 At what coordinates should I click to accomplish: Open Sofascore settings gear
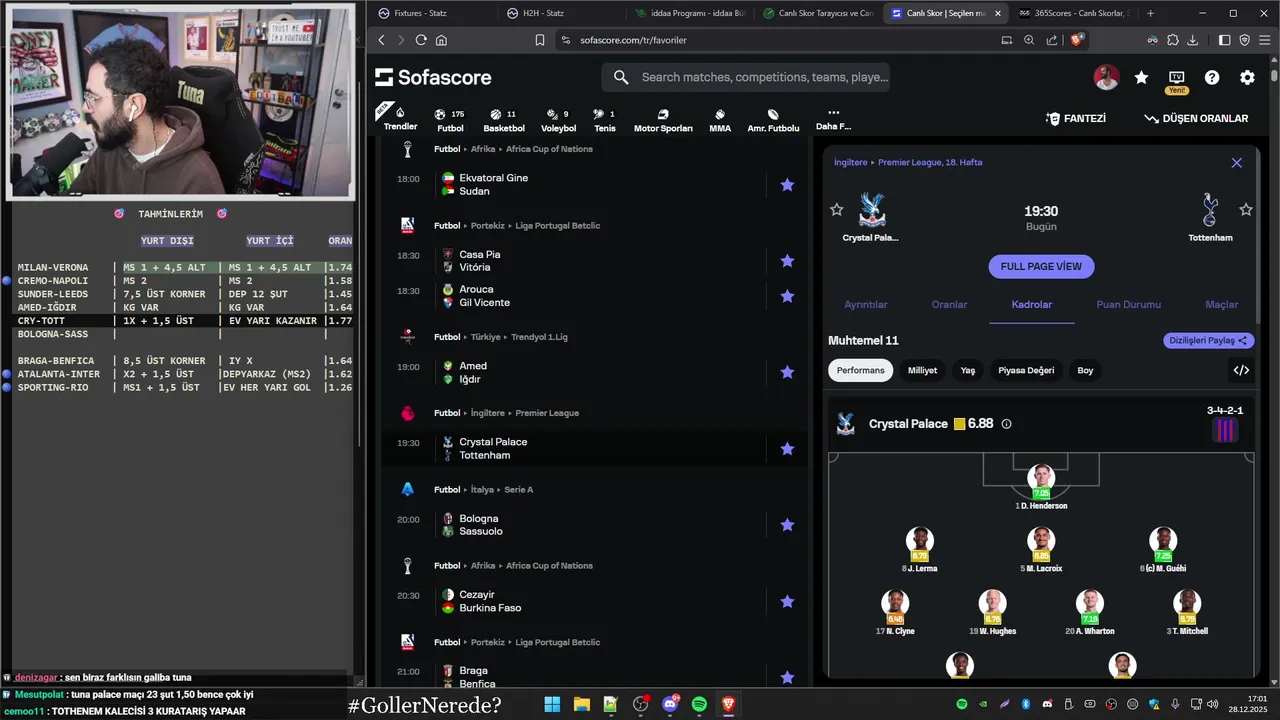click(1247, 77)
